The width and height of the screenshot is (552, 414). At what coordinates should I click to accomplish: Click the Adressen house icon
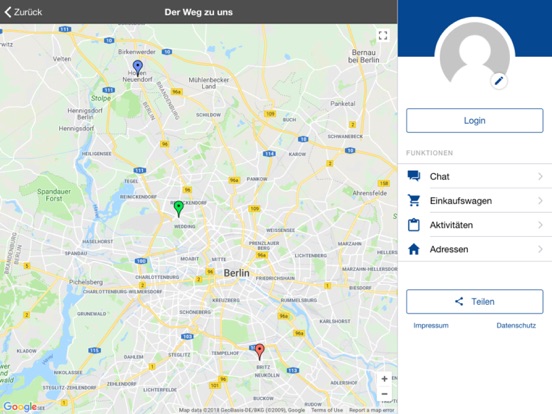click(x=414, y=249)
